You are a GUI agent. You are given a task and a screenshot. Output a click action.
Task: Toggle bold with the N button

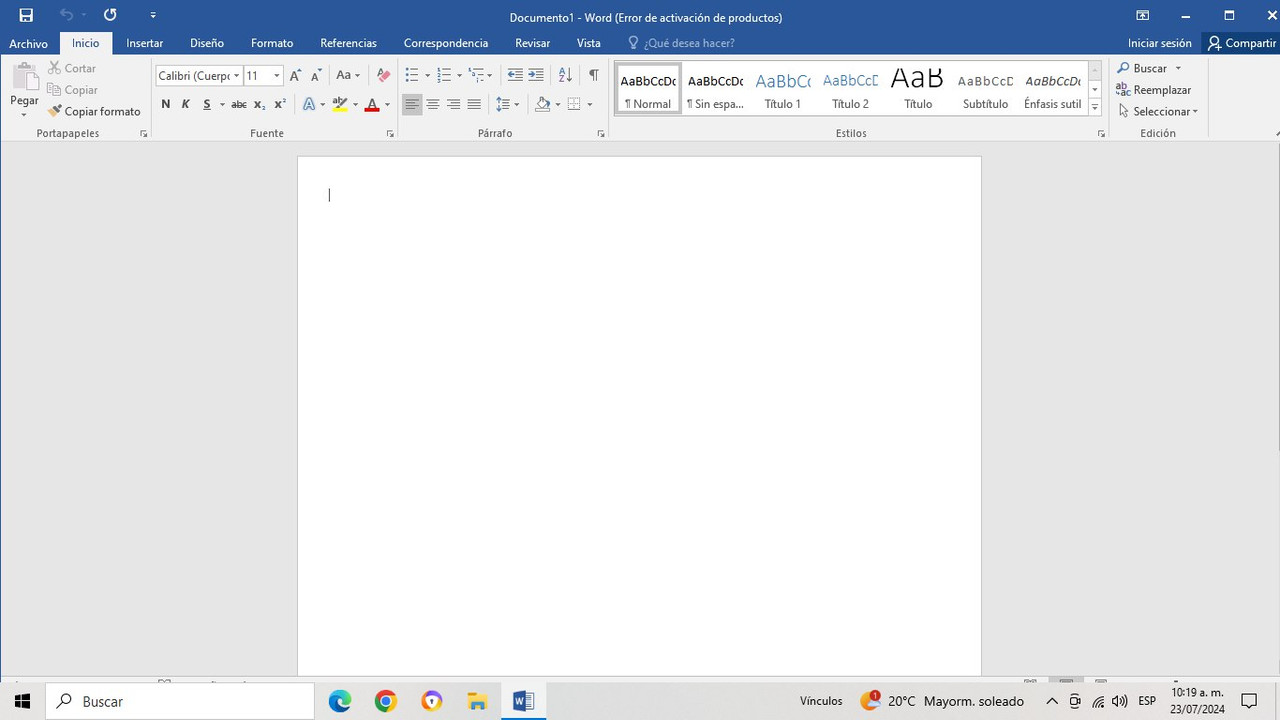tap(165, 104)
